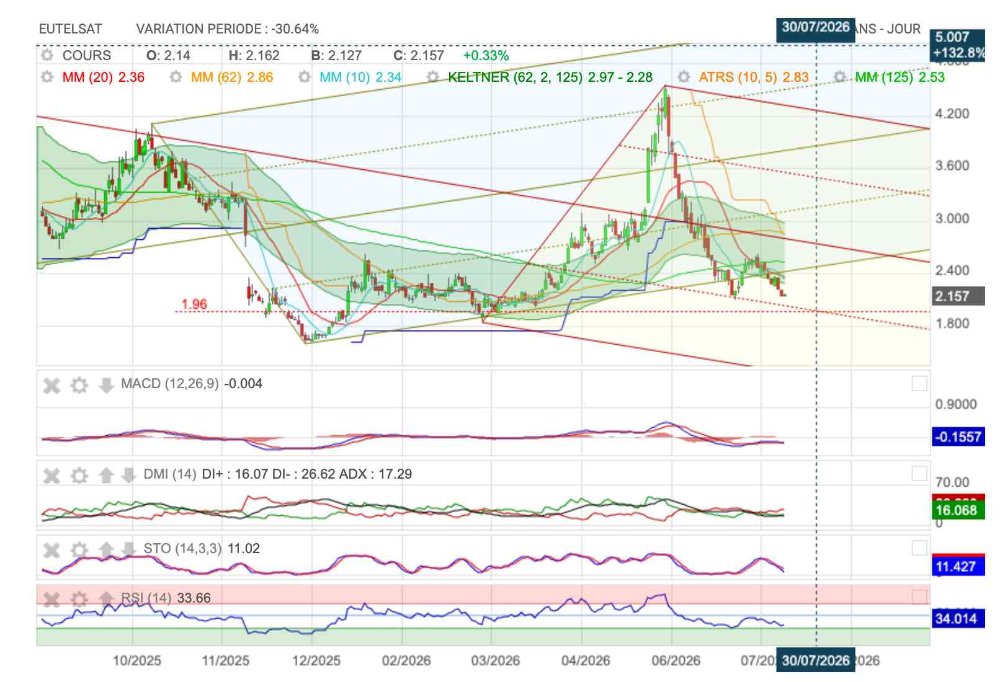
Task: Click the 06/2026 date axis label
Action: [675, 661]
